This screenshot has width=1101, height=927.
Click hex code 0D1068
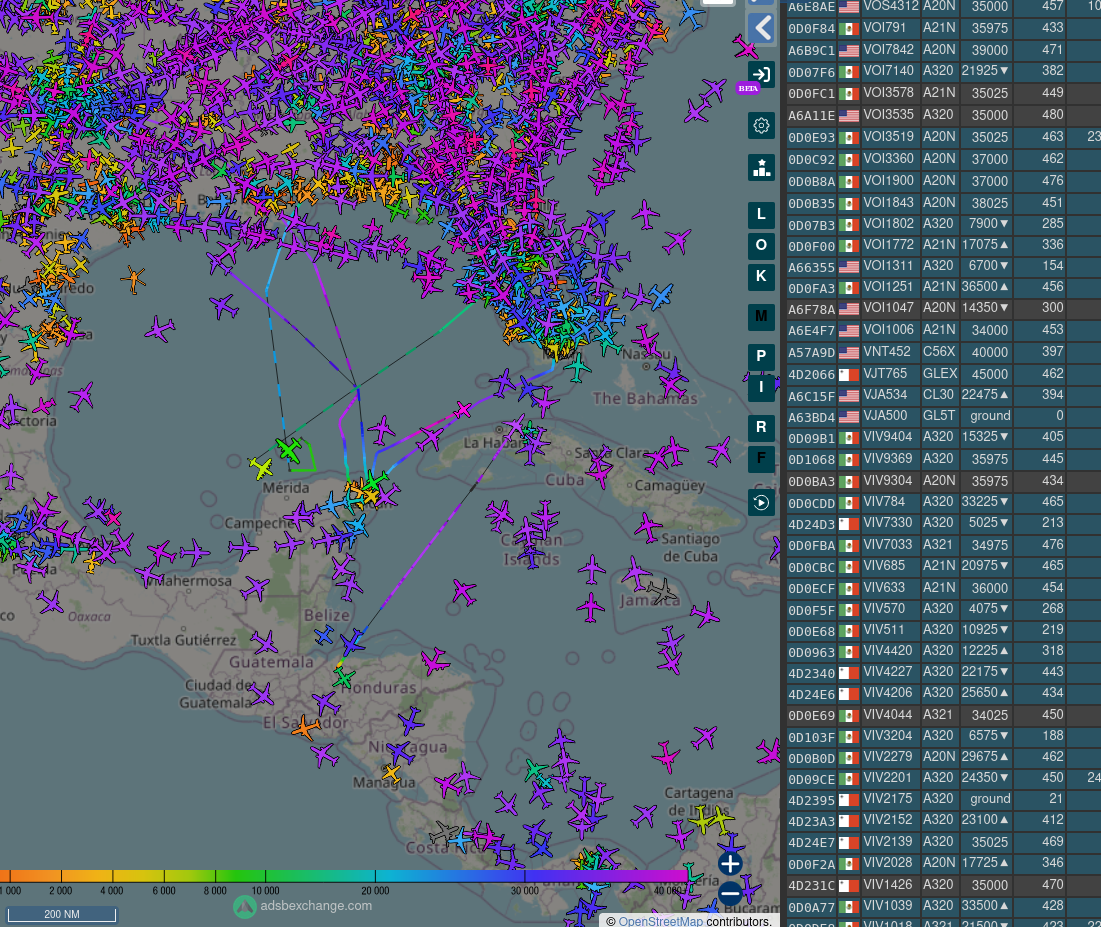click(811, 459)
